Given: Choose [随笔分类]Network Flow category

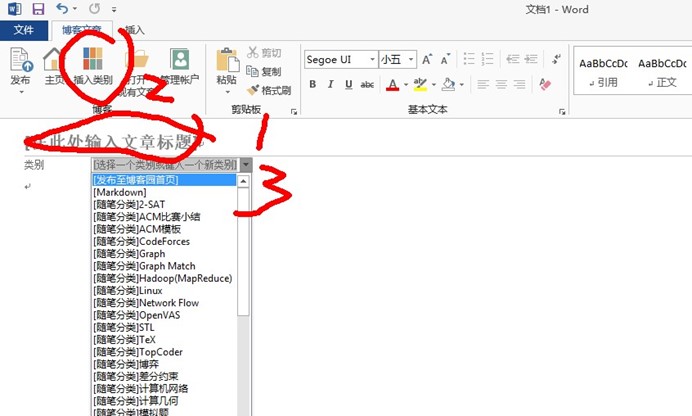Looking at the screenshot, I should coord(164,303).
